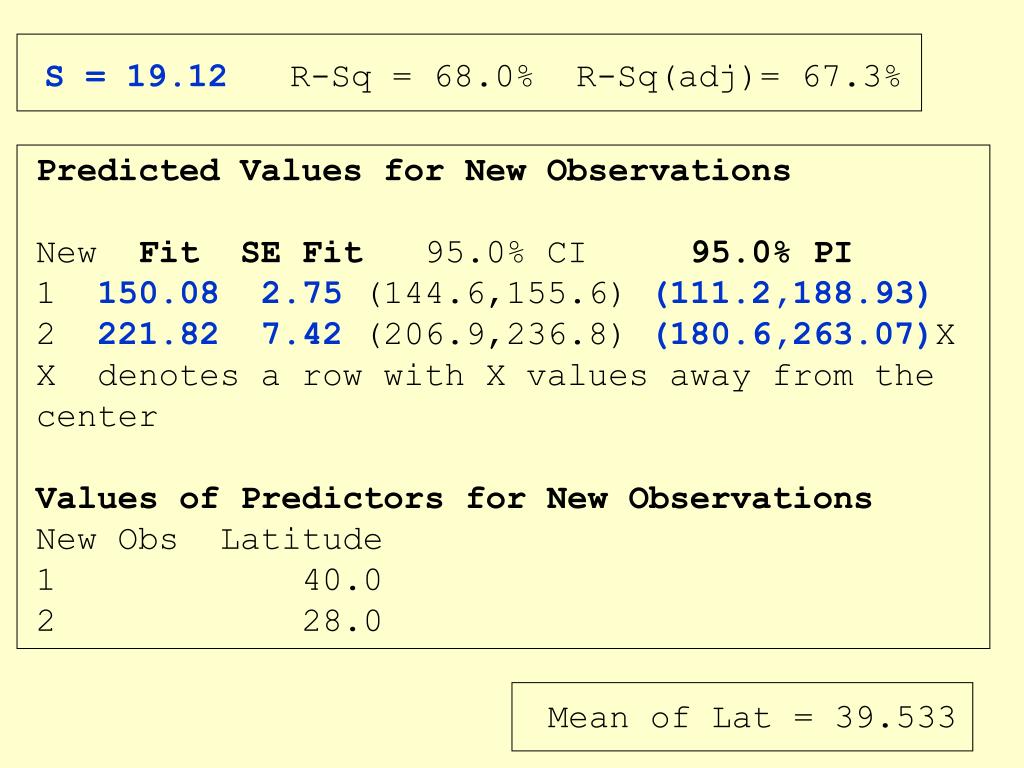The width and height of the screenshot is (1024, 768).
Task: Click the SE Fit value 2.75
Action: [x=302, y=293]
